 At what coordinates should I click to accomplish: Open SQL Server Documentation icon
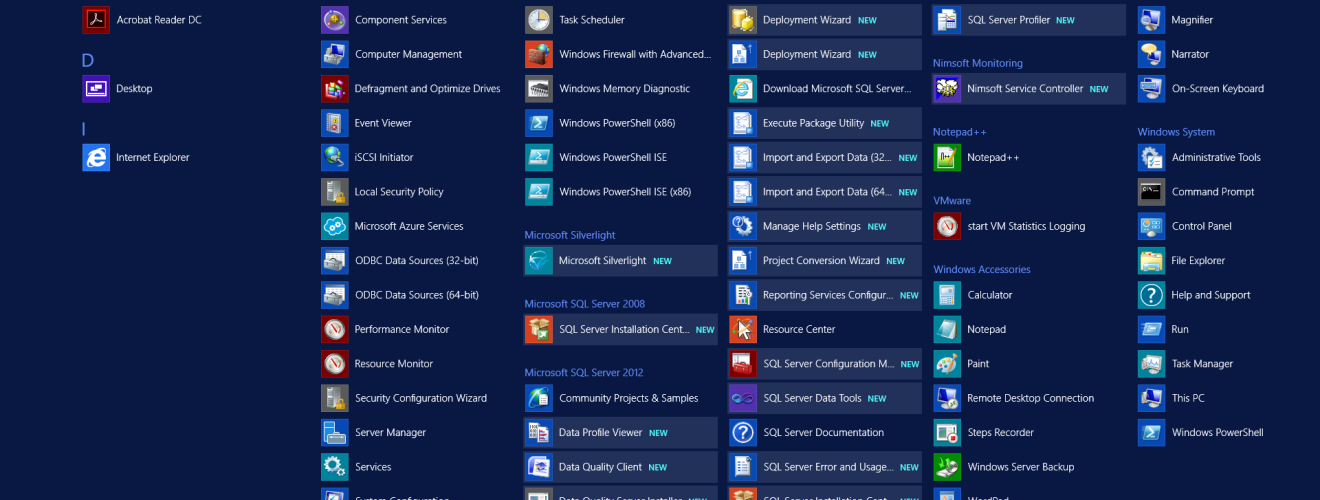pyautogui.click(x=743, y=433)
